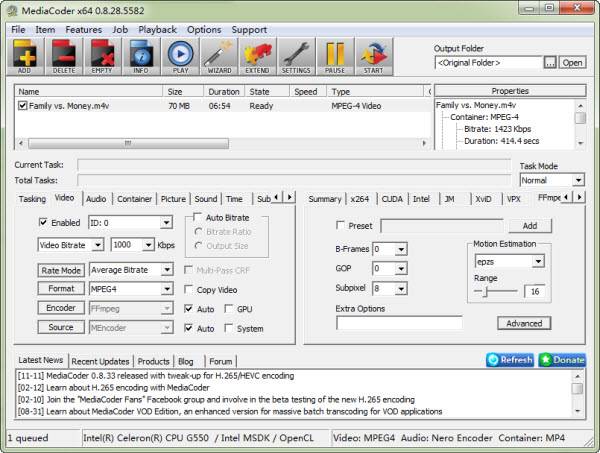Open file INFO from toolbar

[141, 56]
